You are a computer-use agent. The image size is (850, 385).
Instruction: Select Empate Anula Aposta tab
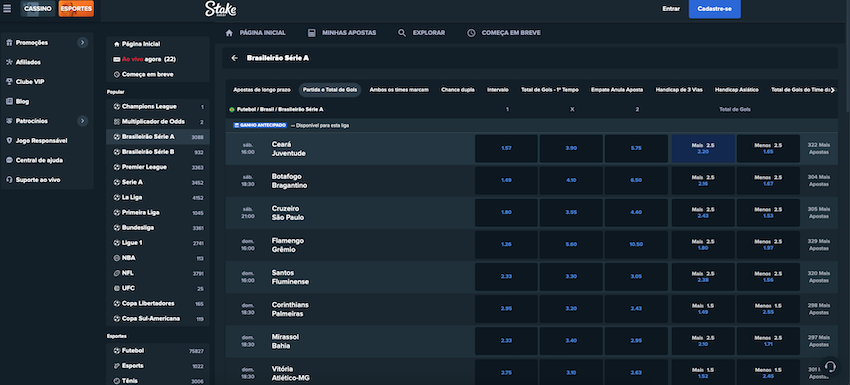[617, 89]
